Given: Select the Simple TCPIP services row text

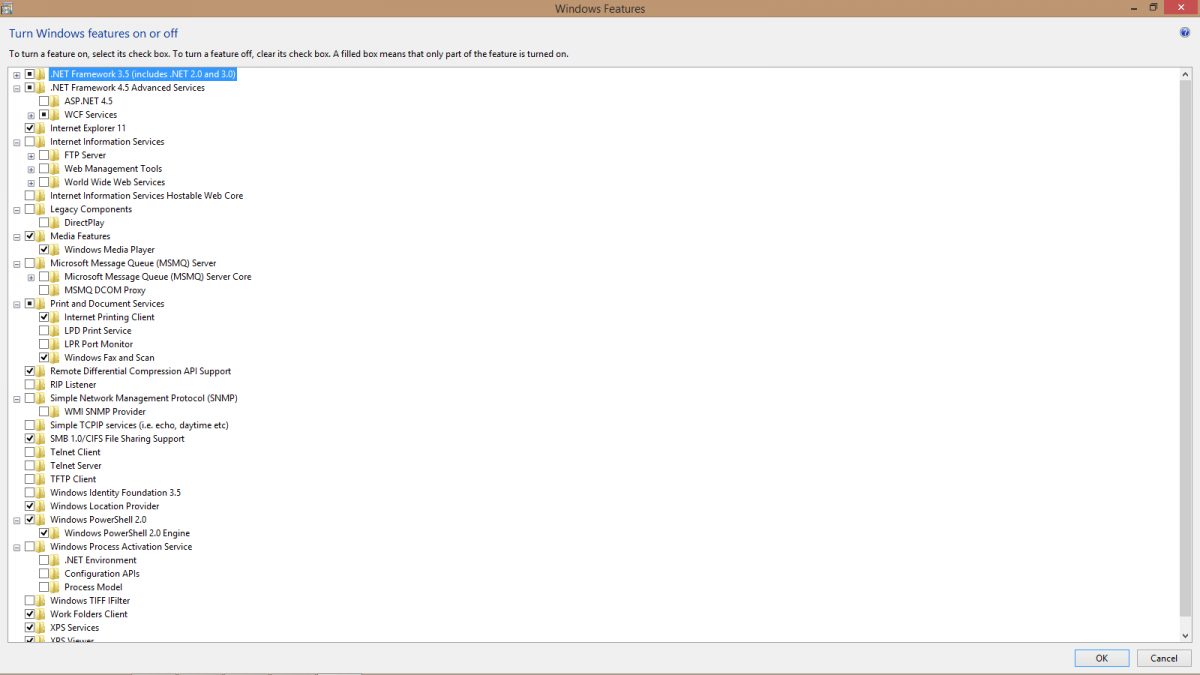Looking at the screenshot, I should pyautogui.click(x=139, y=425).
